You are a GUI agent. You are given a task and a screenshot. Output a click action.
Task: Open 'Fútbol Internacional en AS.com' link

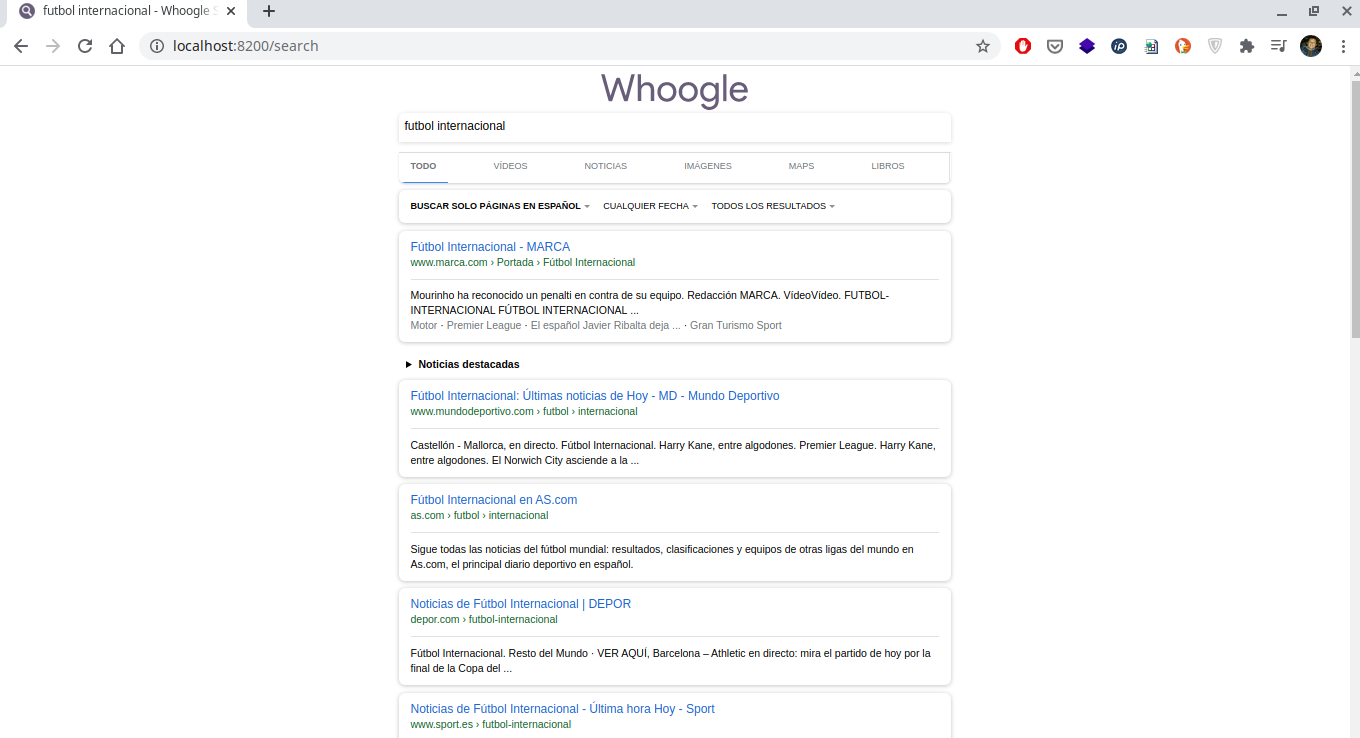click(x=493, y=500)
